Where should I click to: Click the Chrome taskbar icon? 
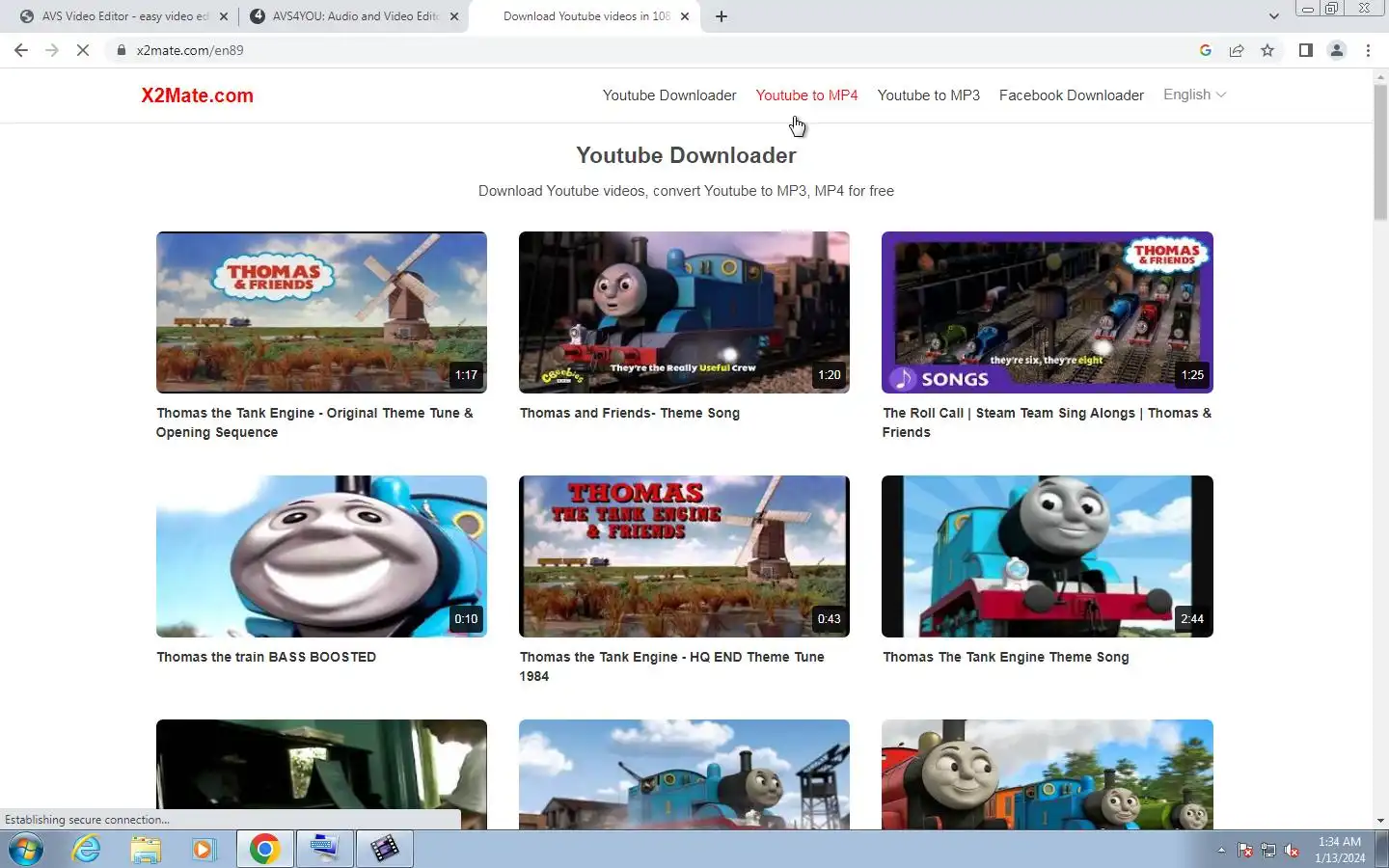point(264,849)
